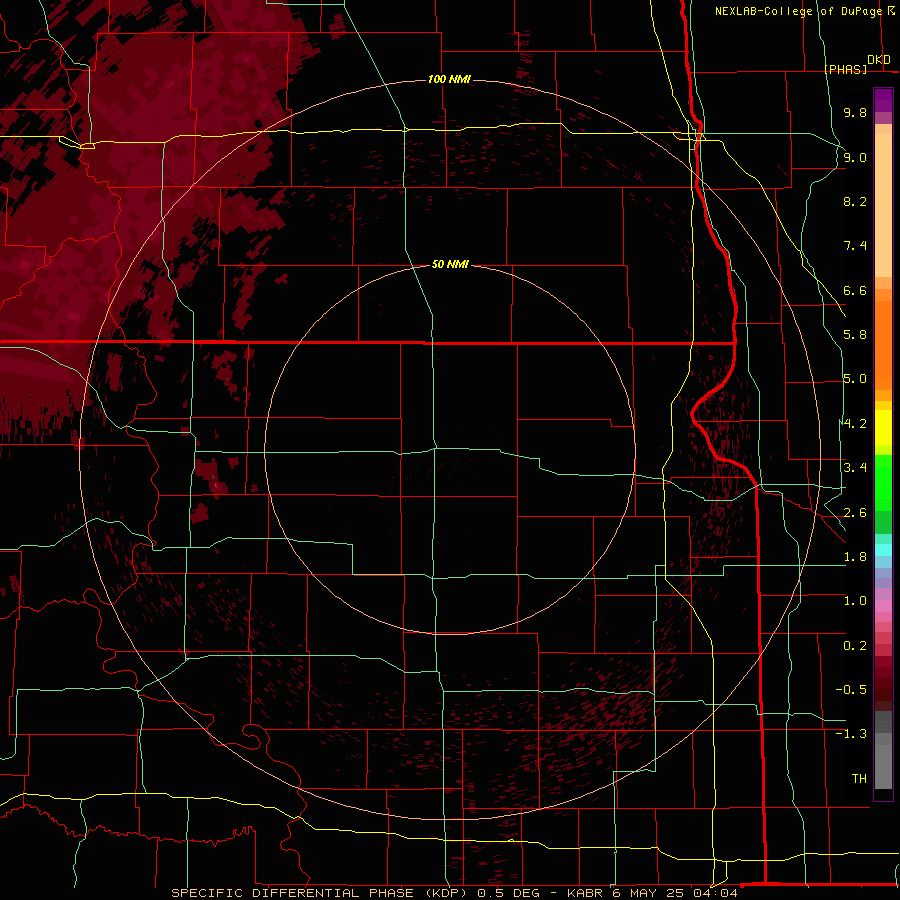Viewport: 900px width, 900px height.
Task: Click the [PHAS] legend header
Action: [x=845, y=69]
